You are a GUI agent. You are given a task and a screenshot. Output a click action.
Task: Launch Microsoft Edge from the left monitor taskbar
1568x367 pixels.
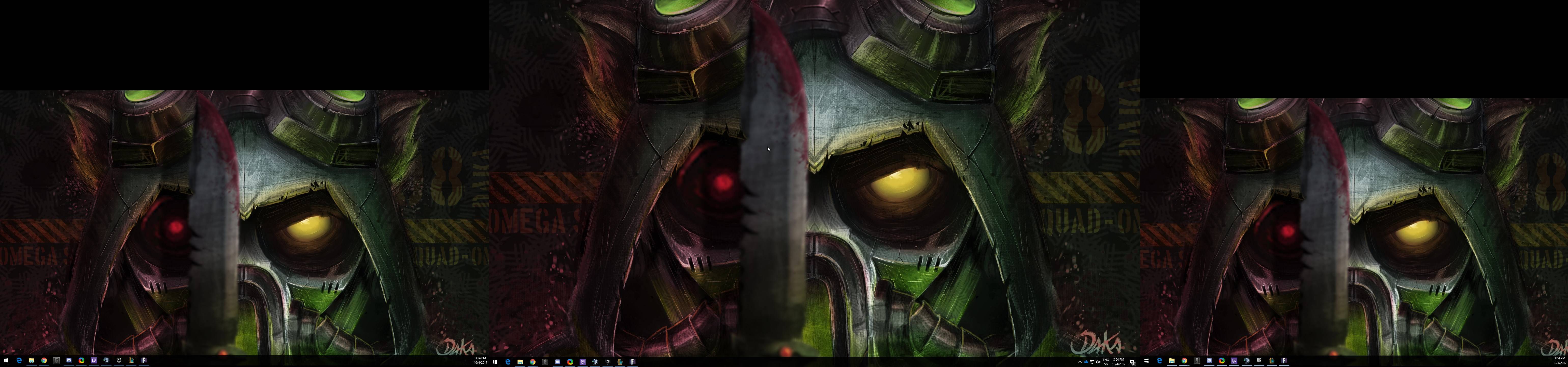(19, 360)
